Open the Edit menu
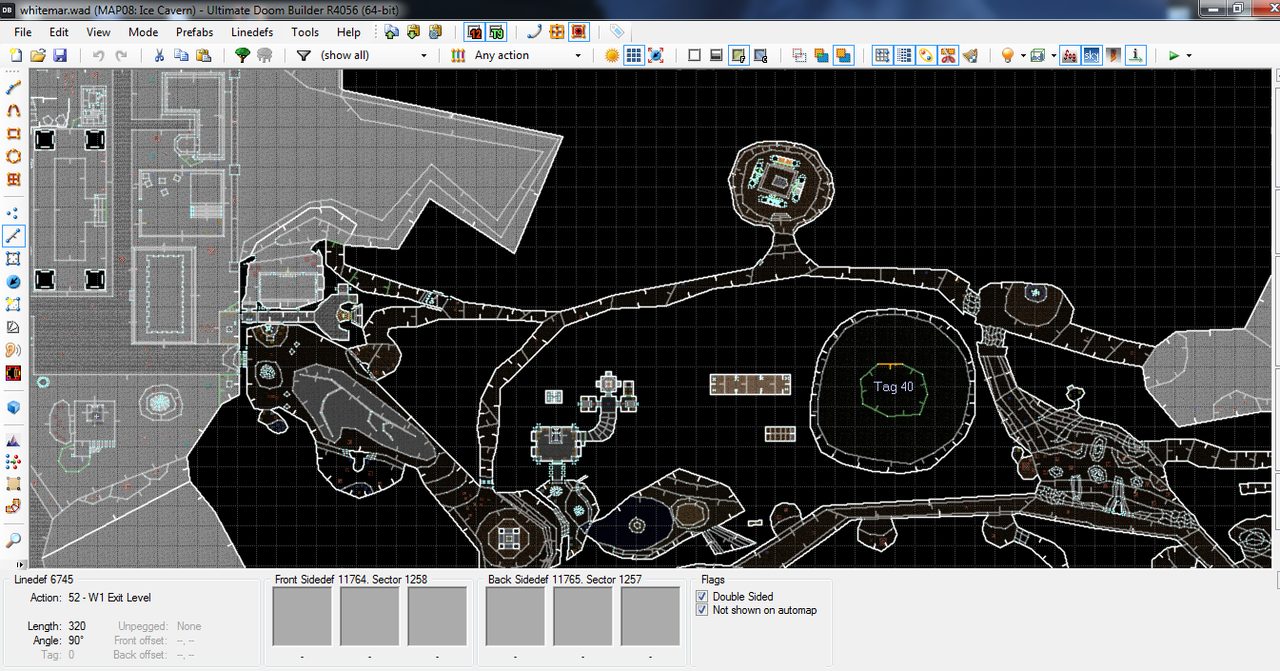 (x=59, y=32)
